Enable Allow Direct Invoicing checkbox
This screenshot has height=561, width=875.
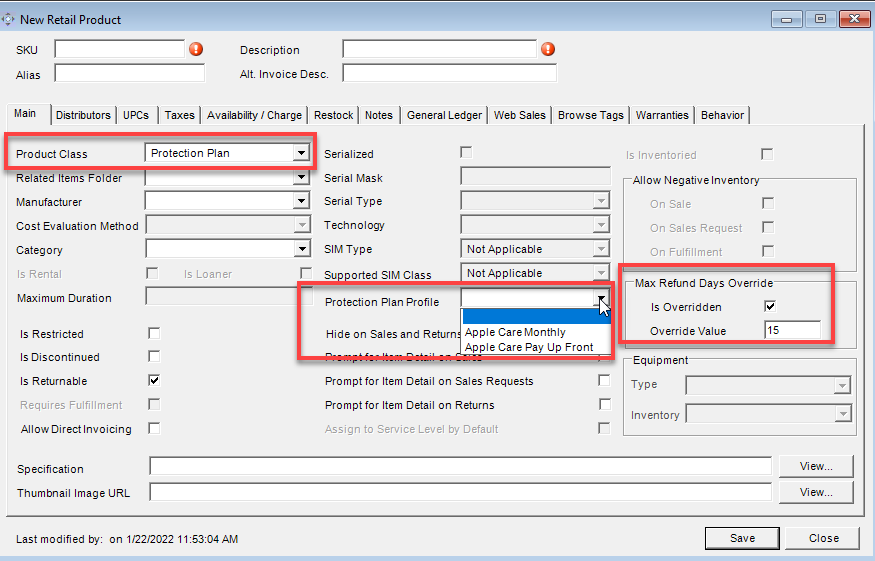click(154, 428)
